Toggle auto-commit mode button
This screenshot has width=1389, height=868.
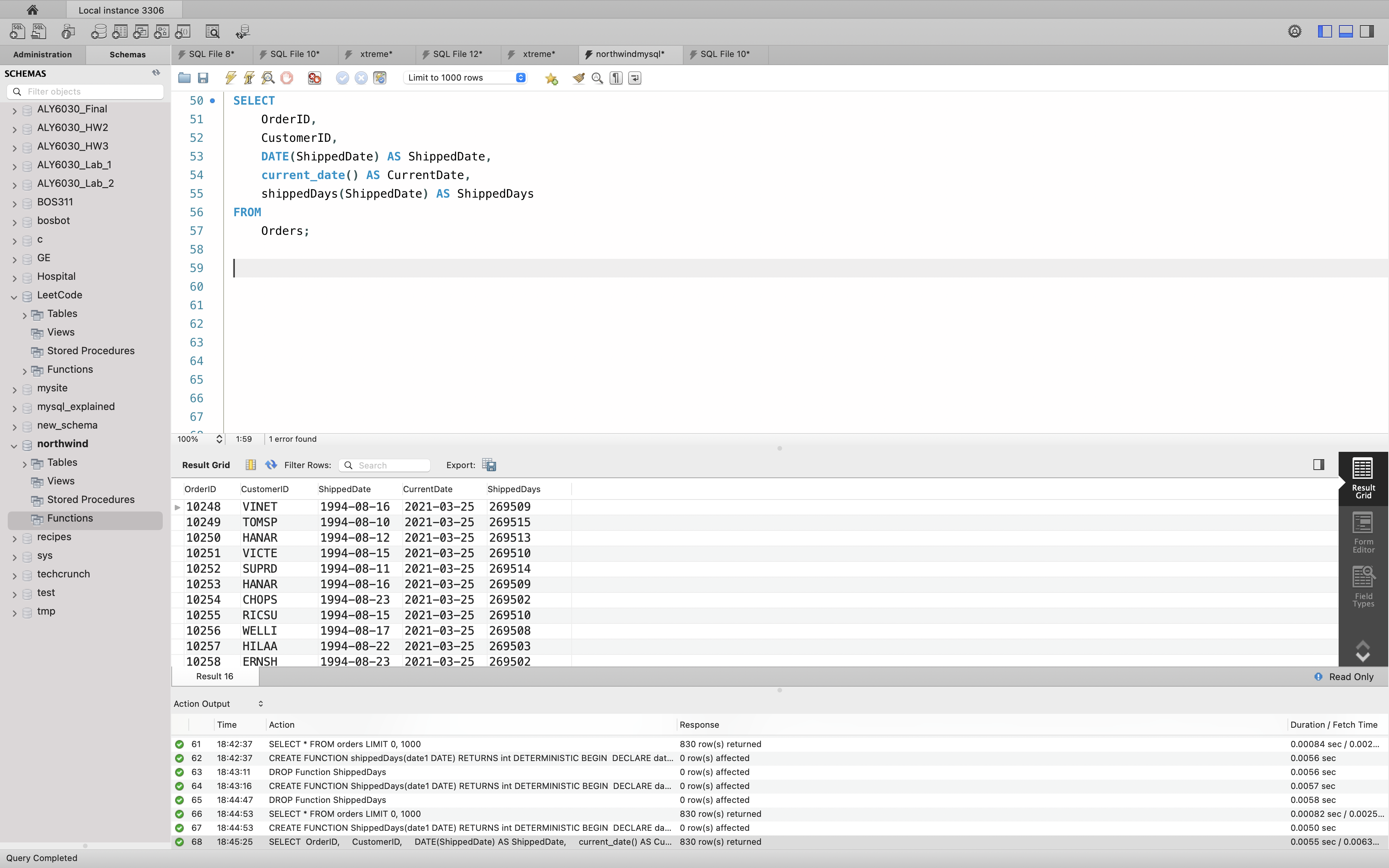click(380, 78)
